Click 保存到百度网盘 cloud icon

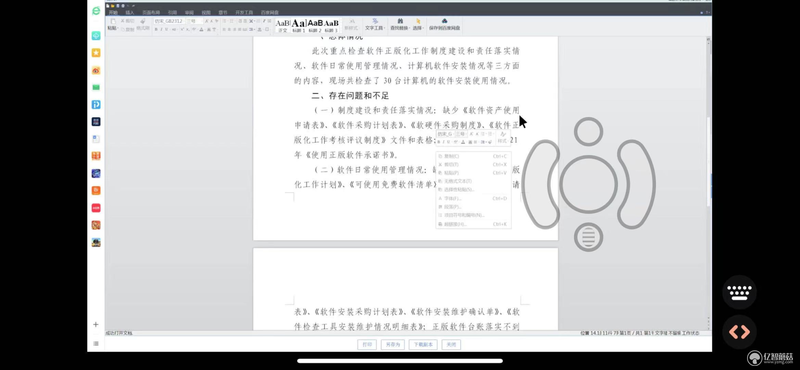coord(444,24)
